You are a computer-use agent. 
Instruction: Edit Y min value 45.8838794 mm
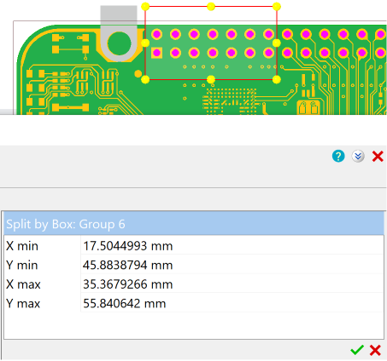tap(231, 265)
